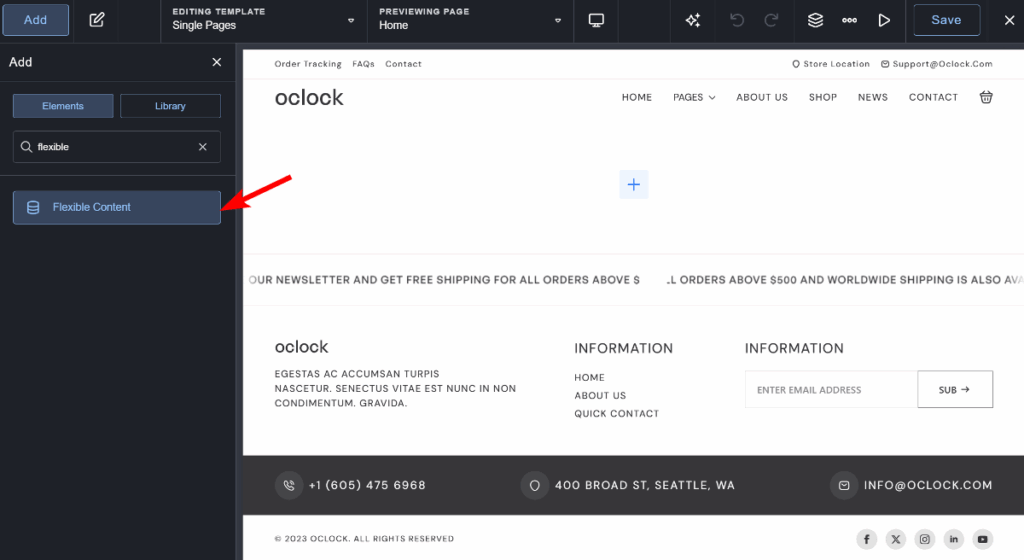The width and height of the screenshot is (1024, 560).
Task: Close the Add panel
Action: pyautogui.click(x=217, y=62)
